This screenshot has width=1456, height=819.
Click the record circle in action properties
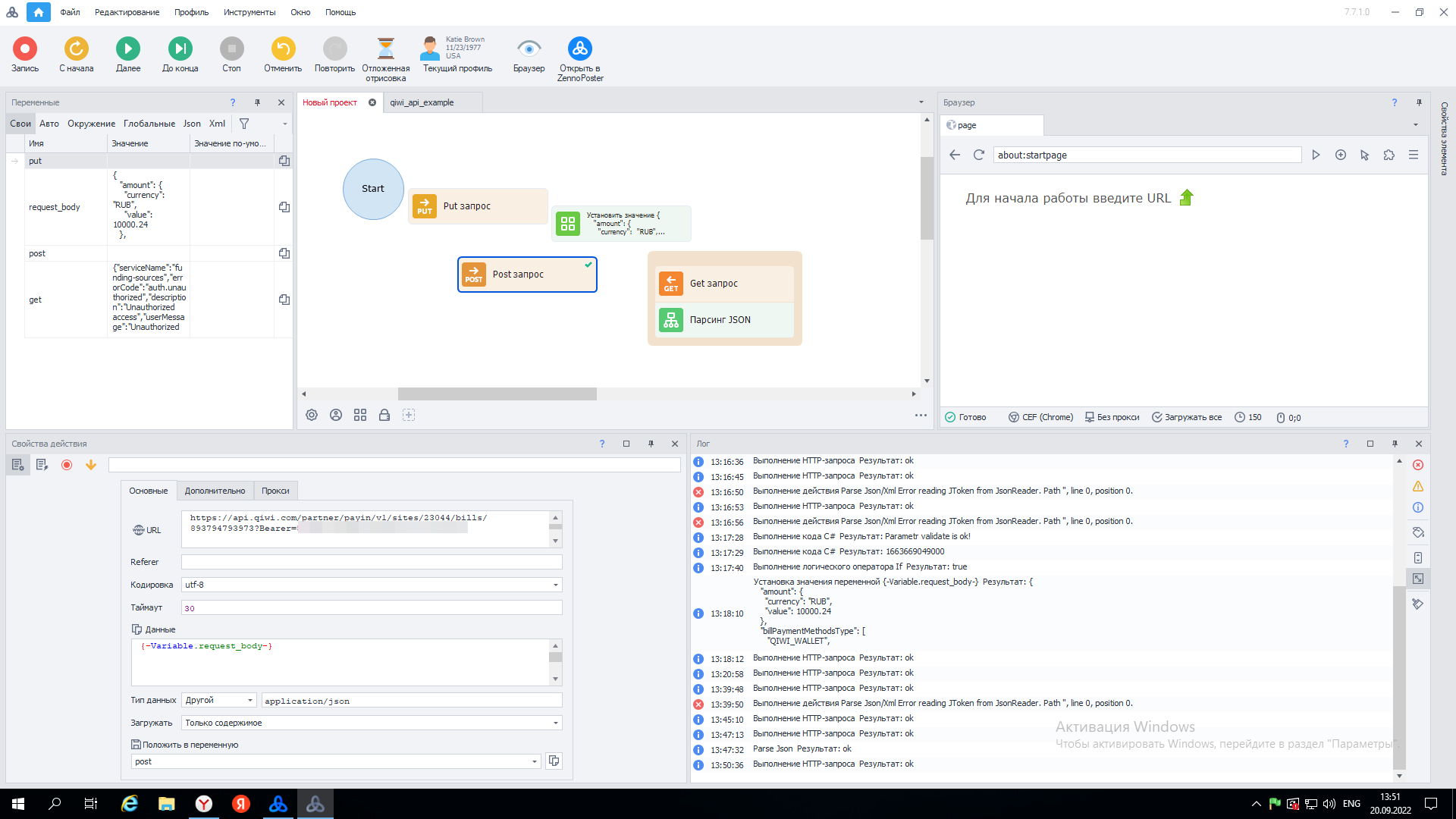pos(67,465)
